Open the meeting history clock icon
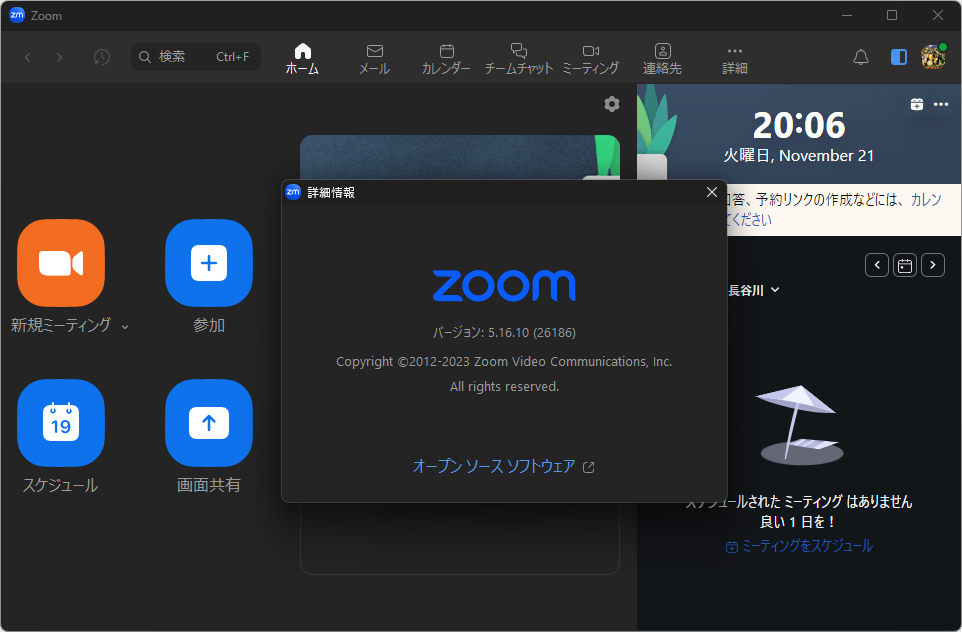Viewport: 962px width, 632px height. pos(101,57)
